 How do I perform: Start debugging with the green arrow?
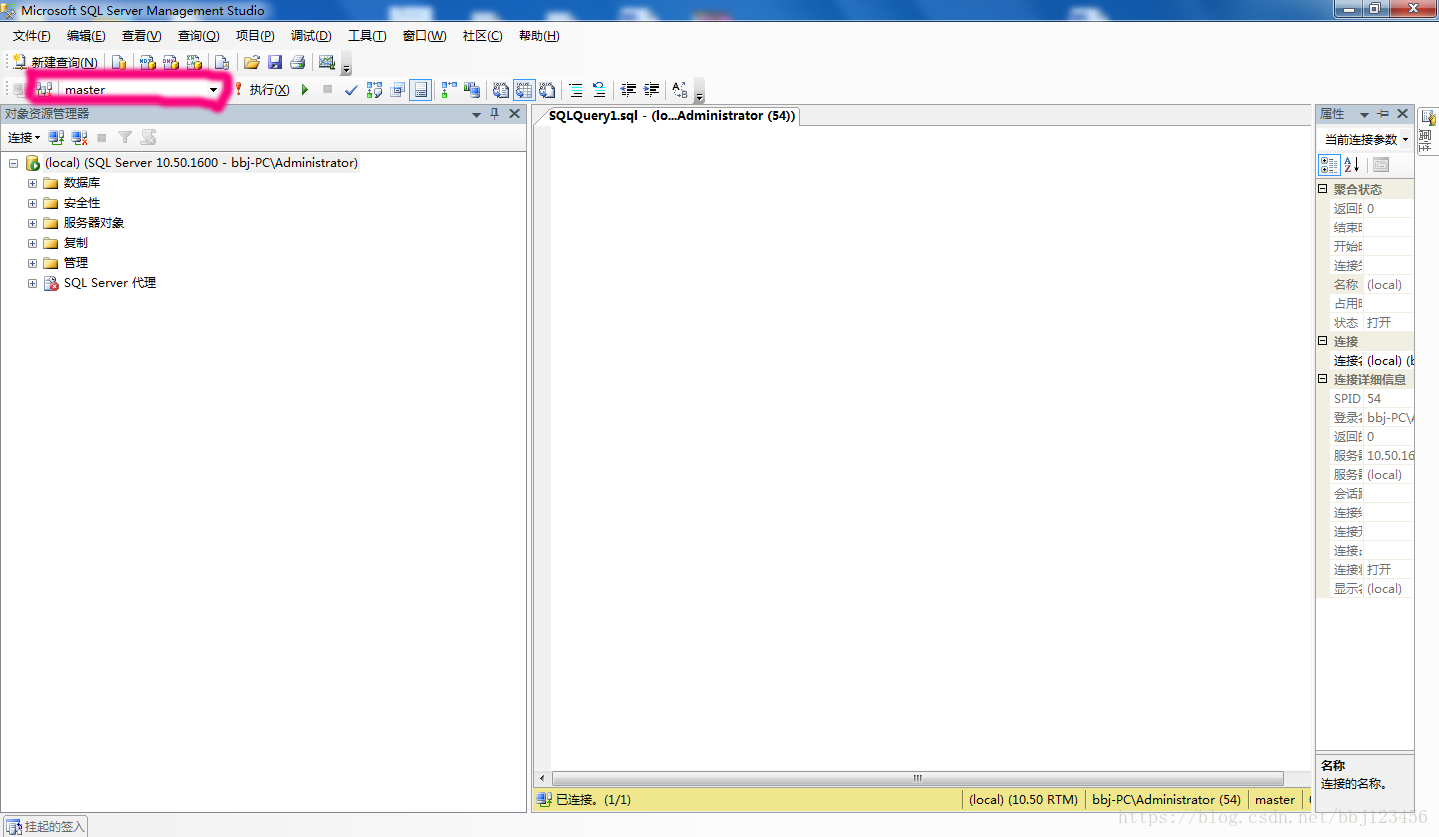point(305,90)
